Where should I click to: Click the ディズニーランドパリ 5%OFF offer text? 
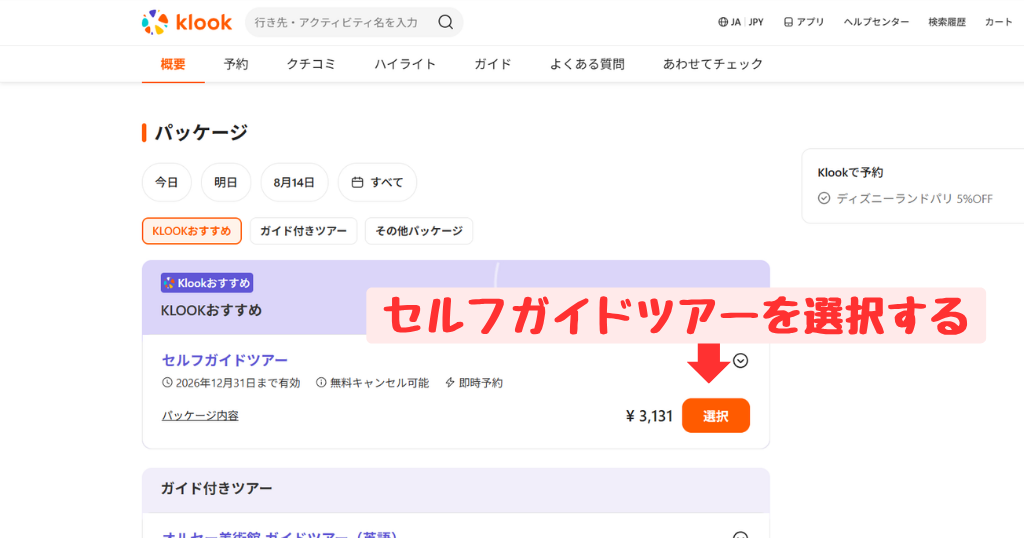[x=914, y=198]
